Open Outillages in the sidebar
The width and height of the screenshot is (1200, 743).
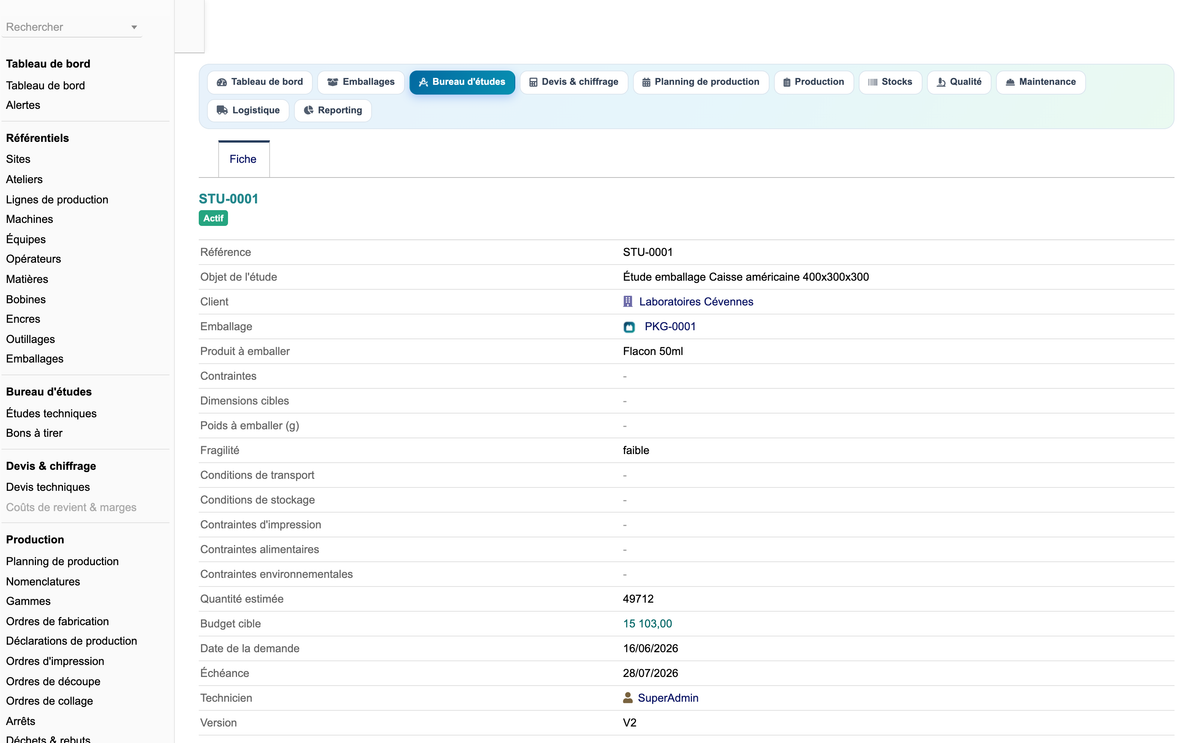pyautogui.click(x=30, y=339)
